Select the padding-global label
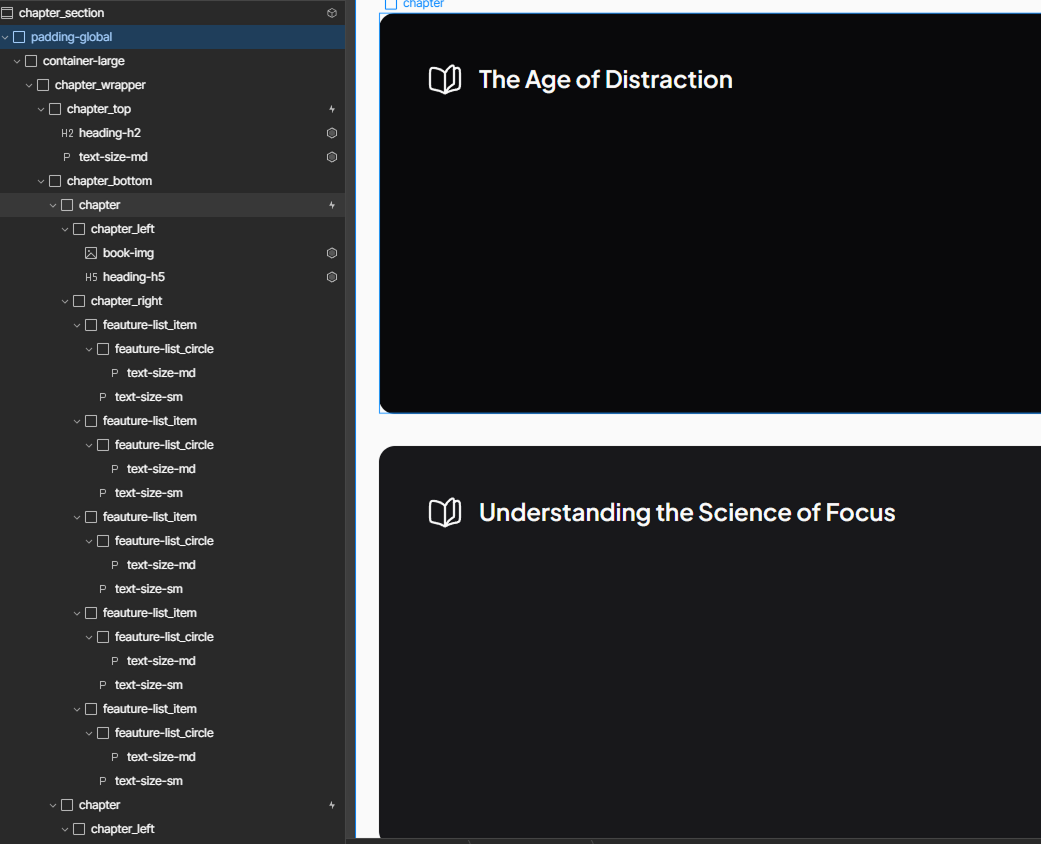The width and height of the screenshot is (1041, 844). tap(71, 37)
